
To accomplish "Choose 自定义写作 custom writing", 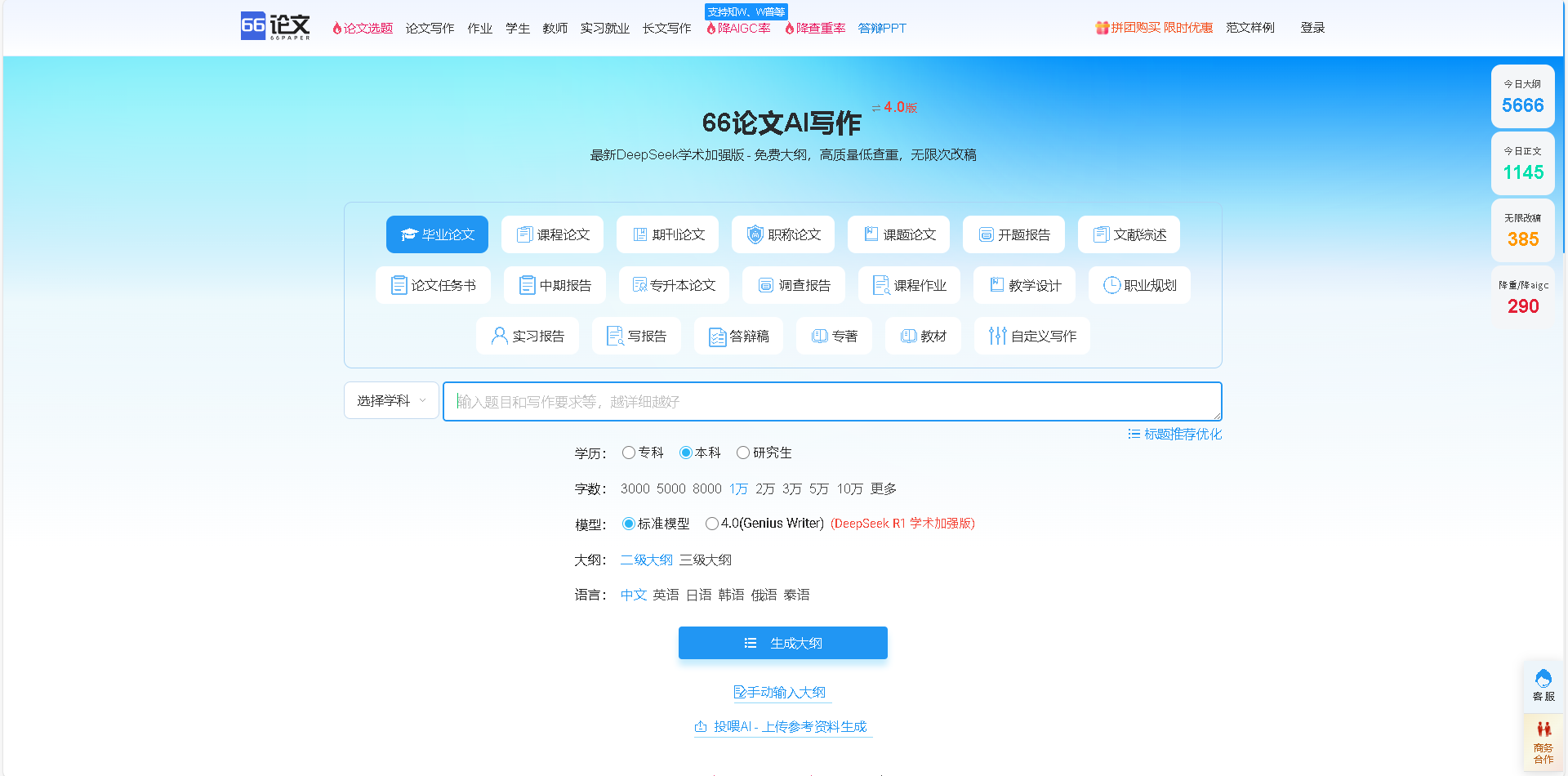I will (1032, 335).
